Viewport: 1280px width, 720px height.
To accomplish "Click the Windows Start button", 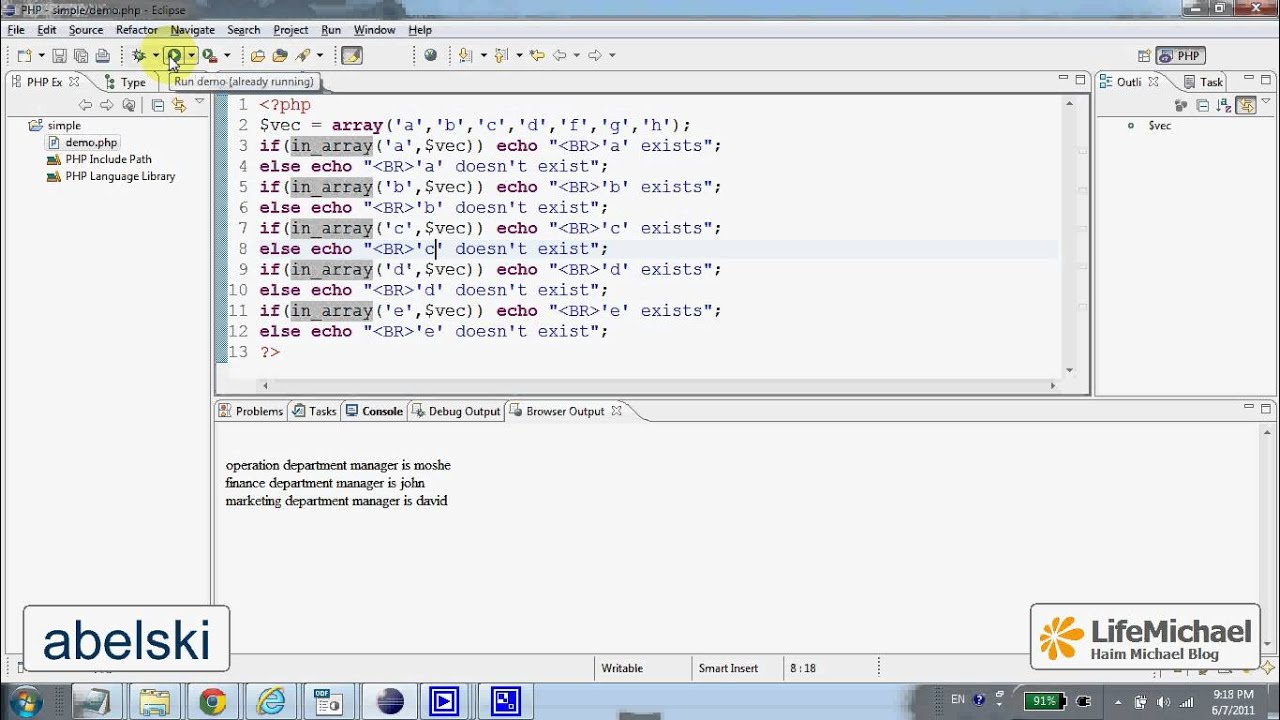I will (x=26, y=702).
